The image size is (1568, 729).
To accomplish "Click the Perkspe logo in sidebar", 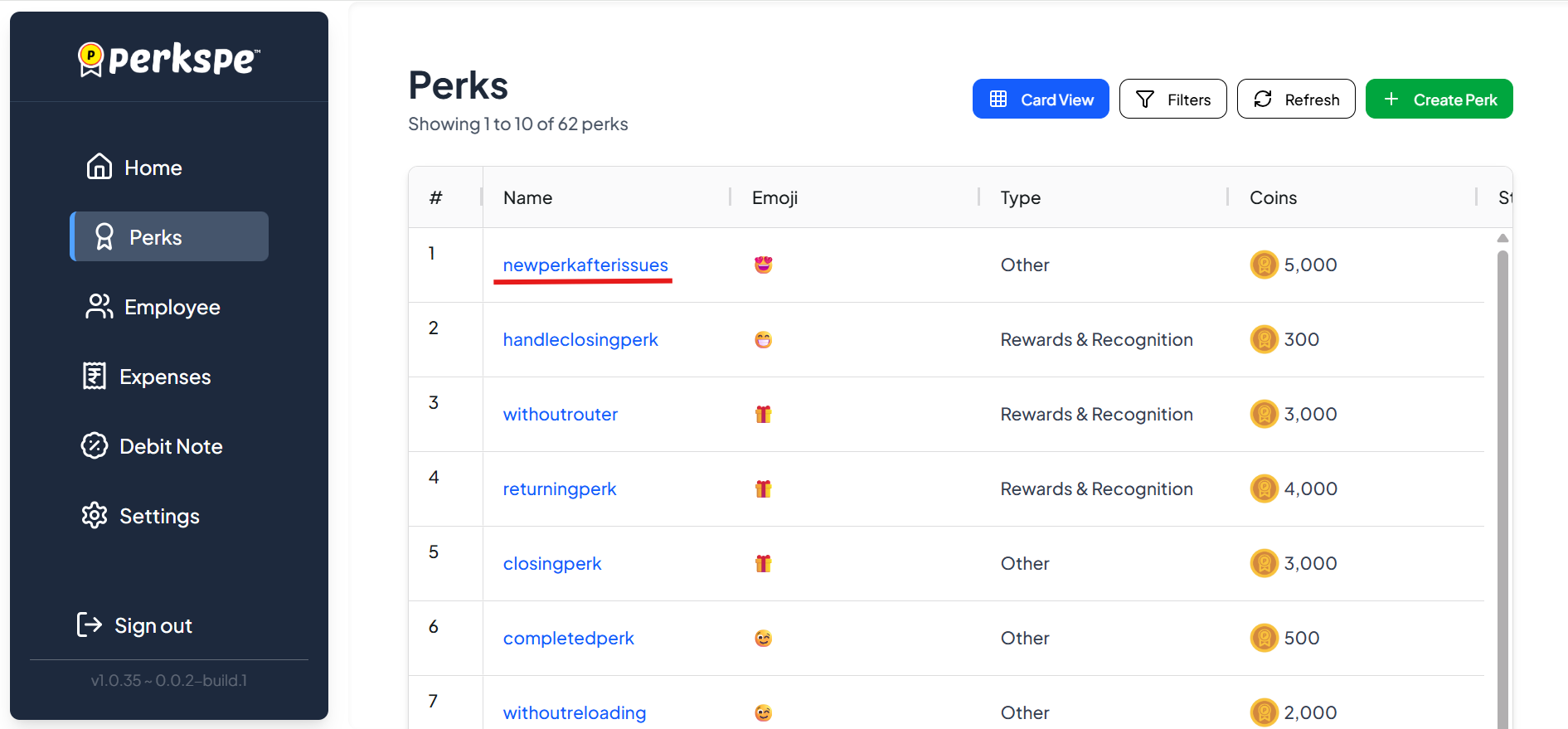I will (169, 59).
